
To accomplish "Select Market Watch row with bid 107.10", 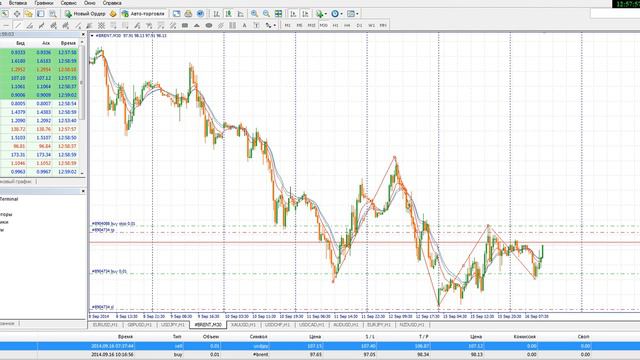I will [x=40, y=78].
